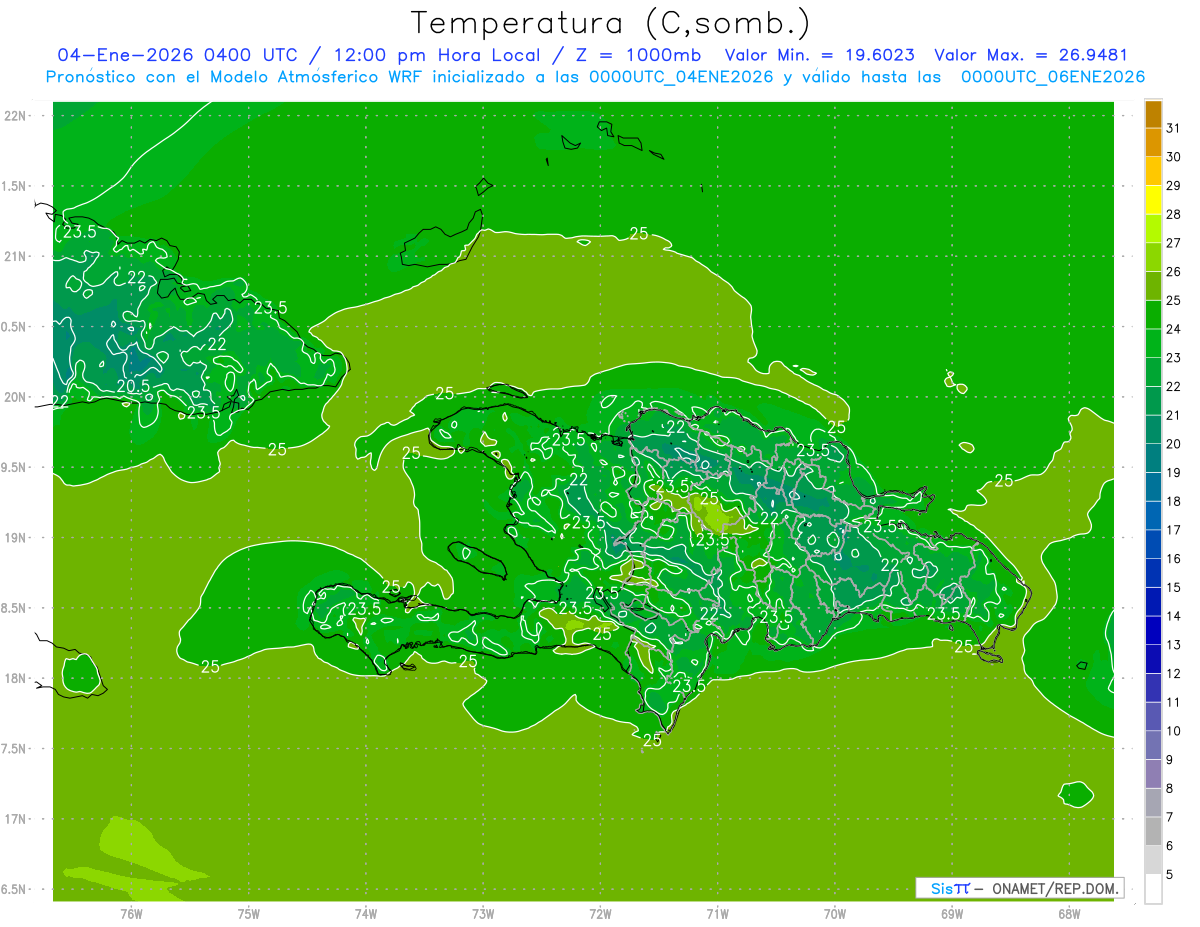Click the orange-brown swatch above 31 on the scale

(1153, 115)
